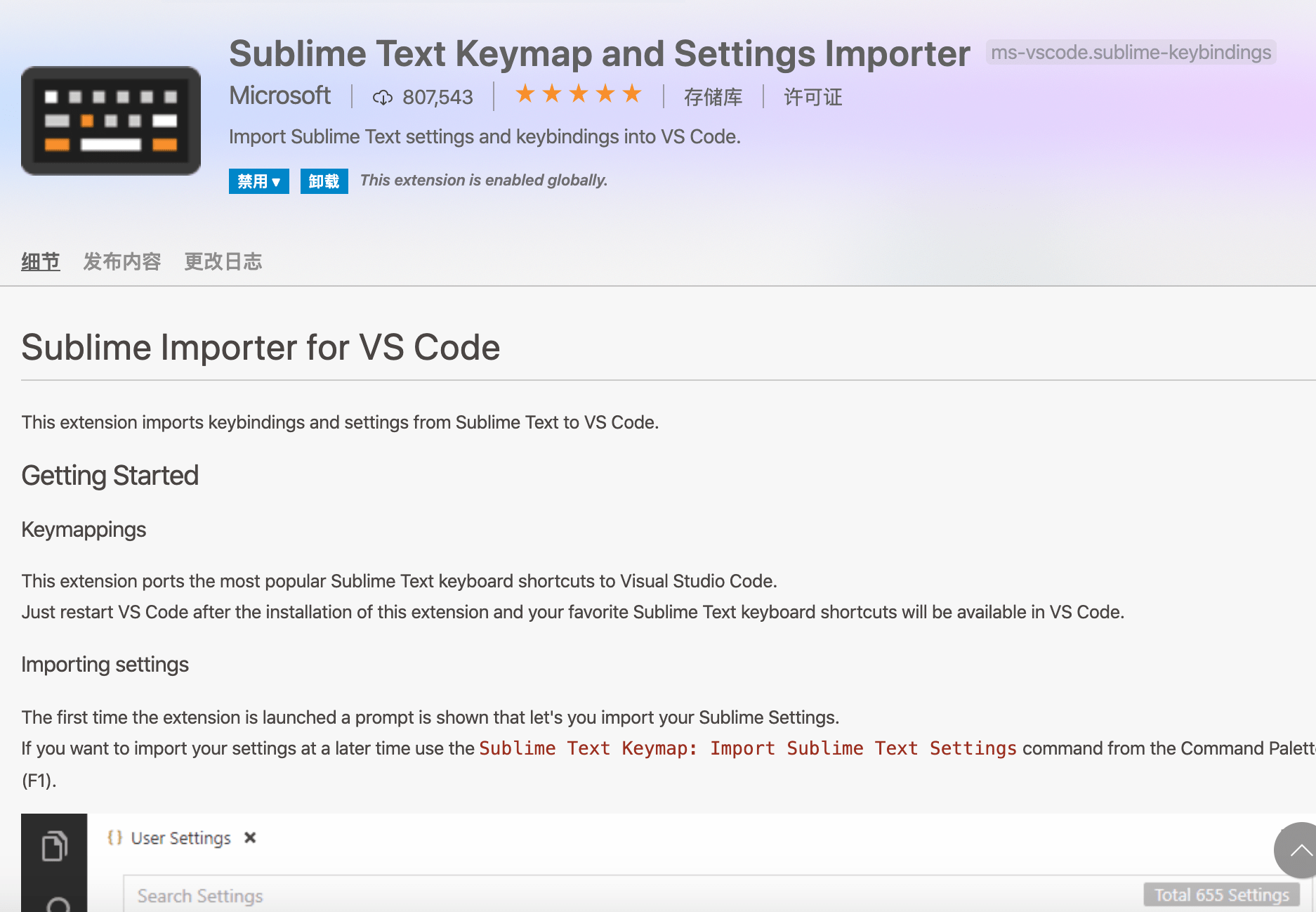Click the extension title Sublime Text Keymap

tap(600, 53)
